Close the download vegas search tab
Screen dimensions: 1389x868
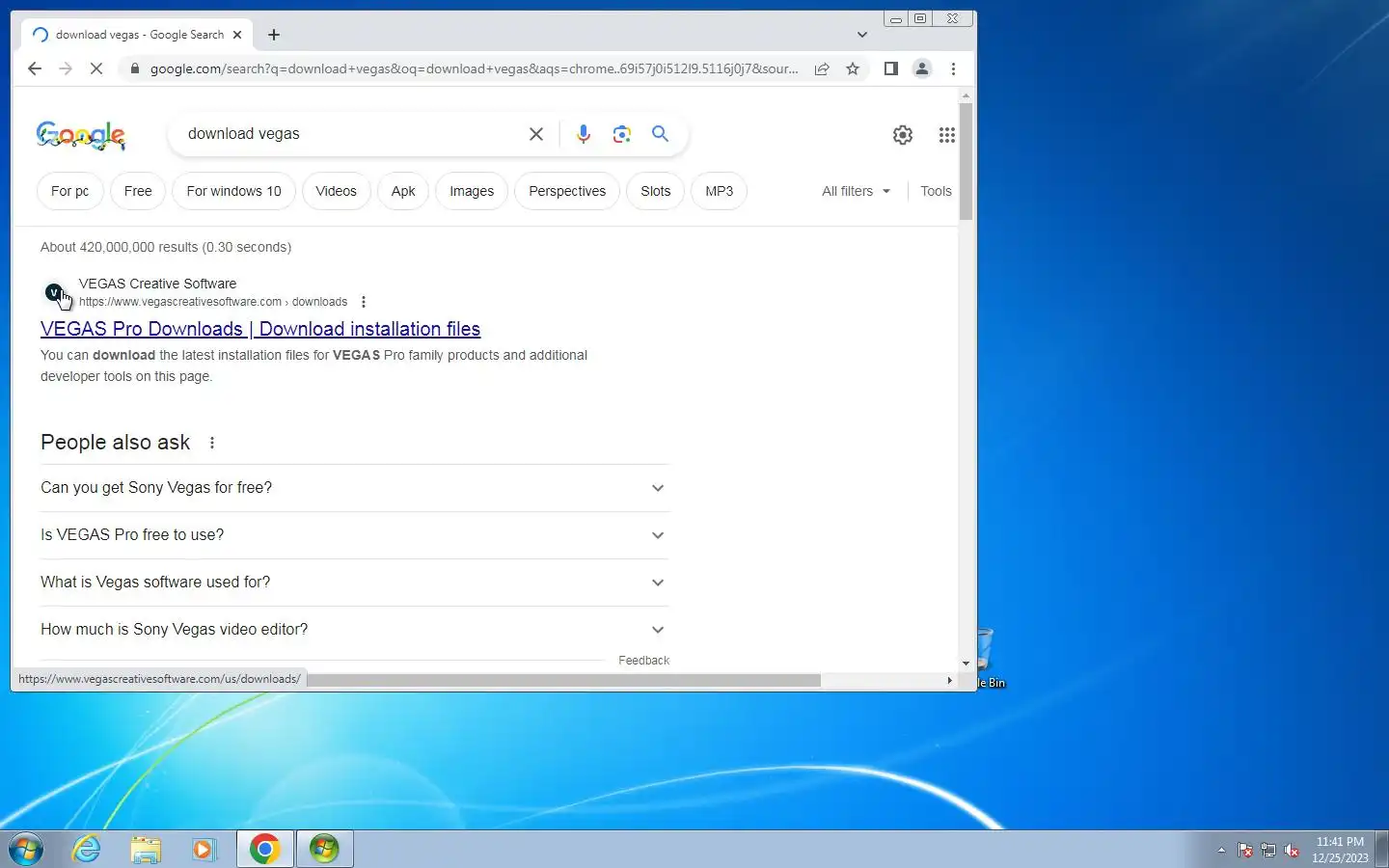click(237, 35)
